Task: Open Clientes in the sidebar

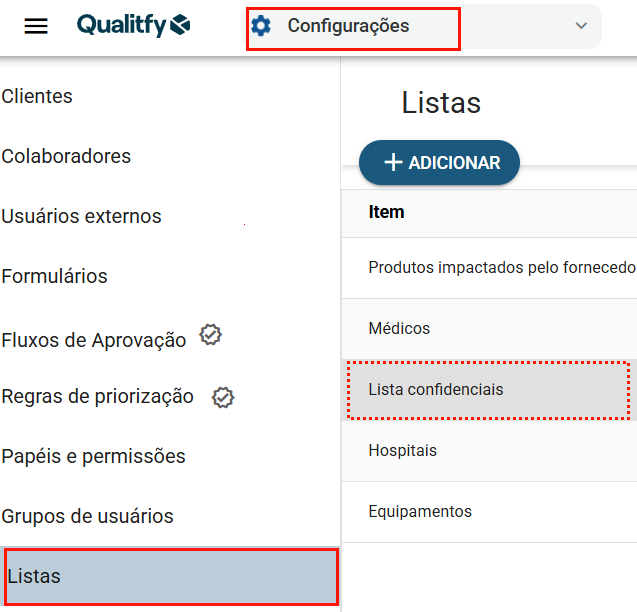Action: click(x=37, y=96)
